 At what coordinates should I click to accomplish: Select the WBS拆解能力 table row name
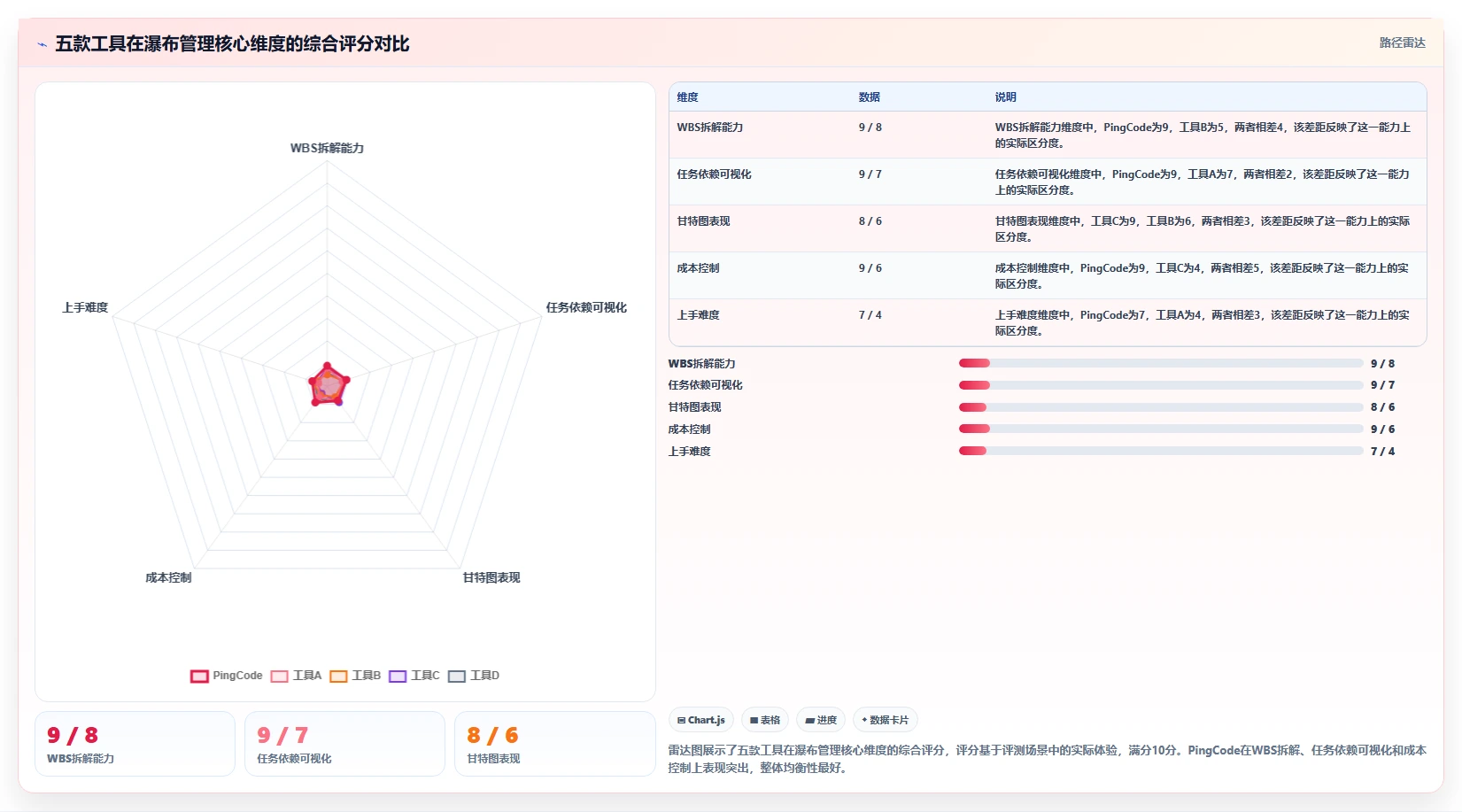(x=710, y=128)
